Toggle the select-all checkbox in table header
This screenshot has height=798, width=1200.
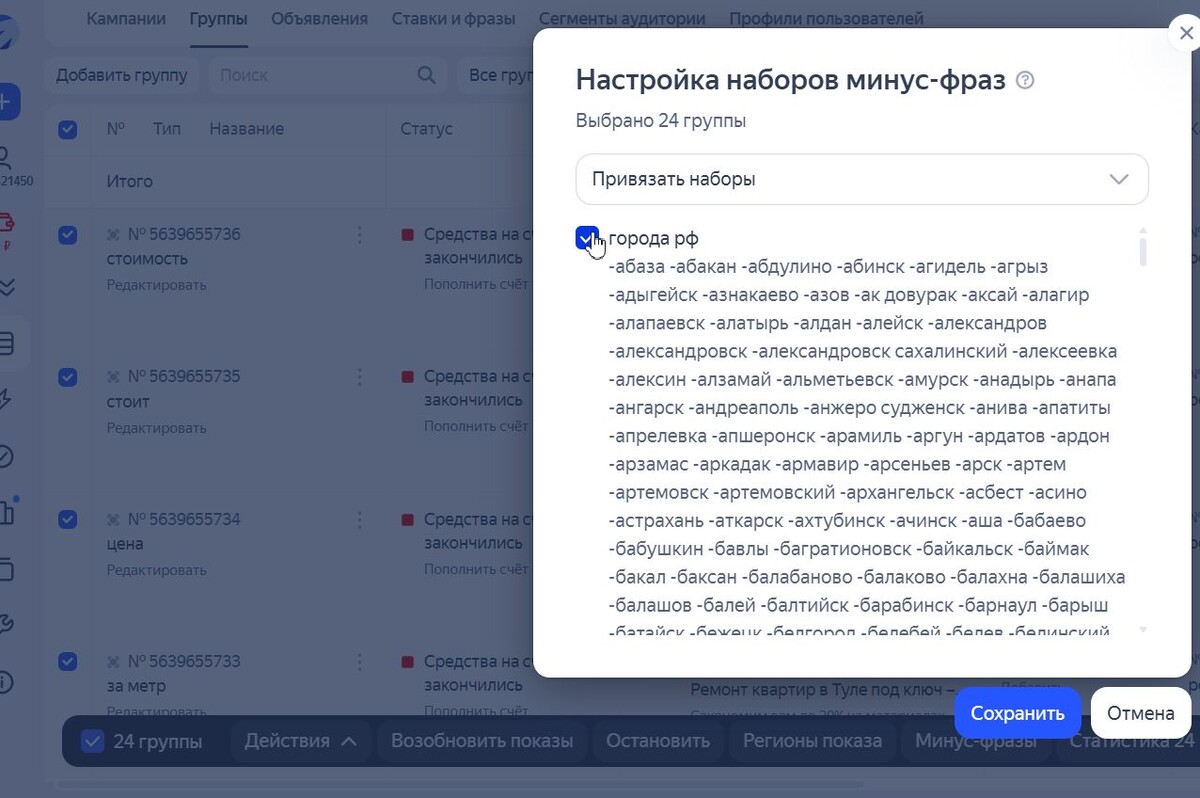(68, 129)
